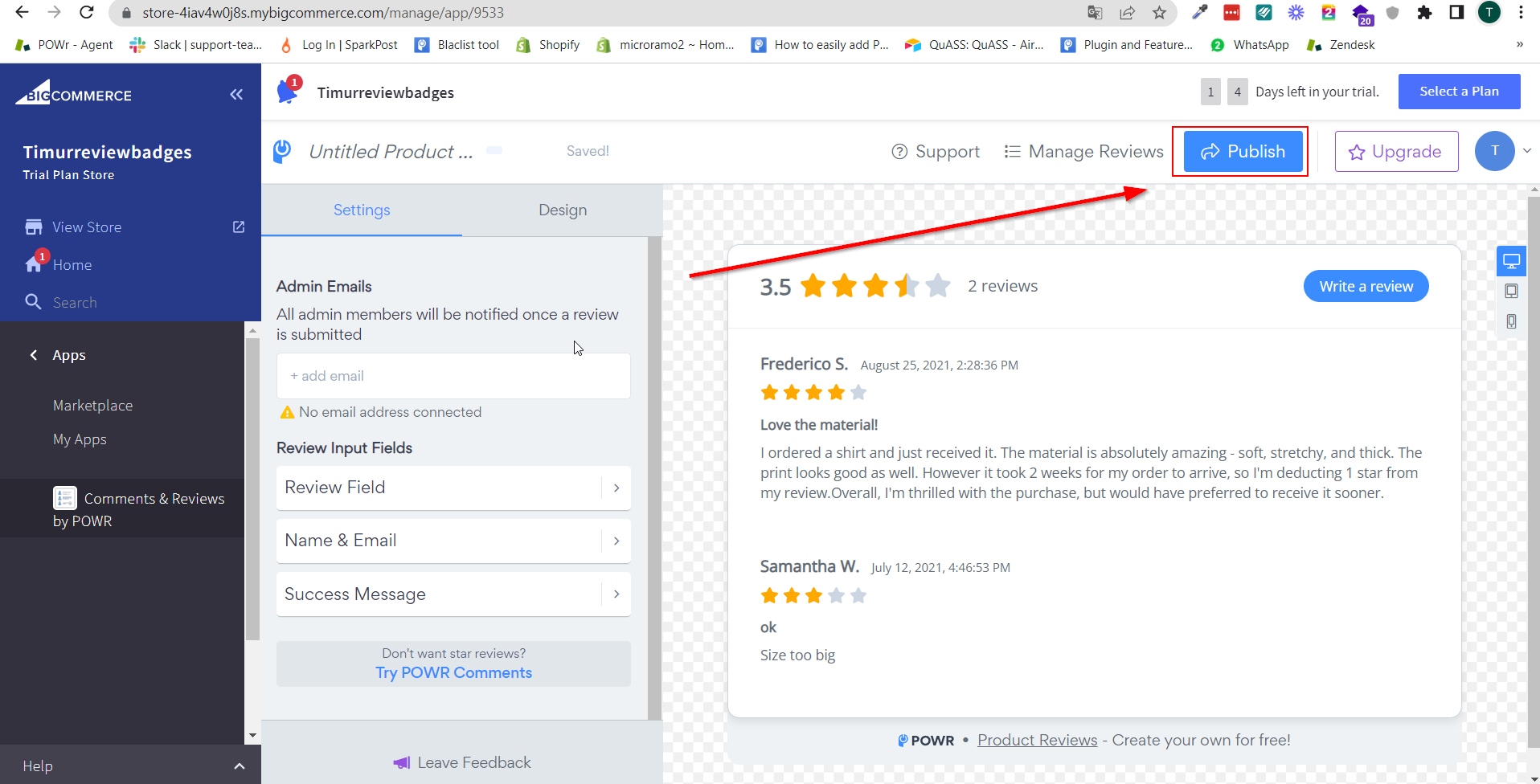This screenshot has width=1540, height=784.
Task: Switch to the Settings tab
Action: pyautogui.click(x=362, y=210)
